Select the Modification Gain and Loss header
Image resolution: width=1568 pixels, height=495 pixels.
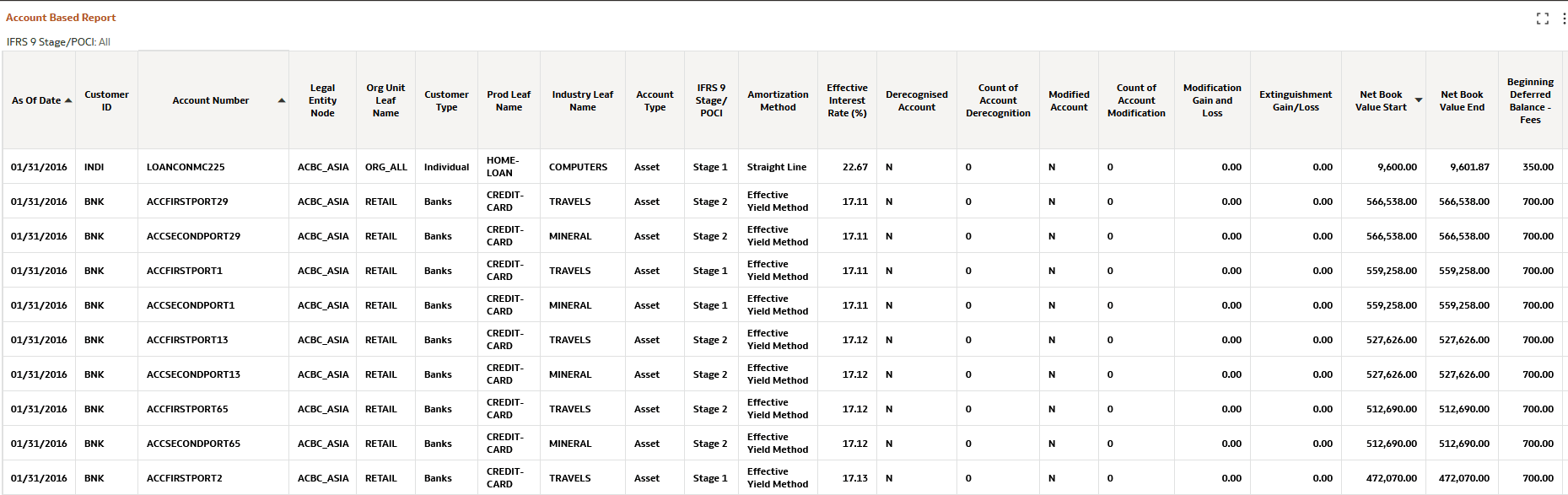pyautogui.click(x=1212, y=100)
